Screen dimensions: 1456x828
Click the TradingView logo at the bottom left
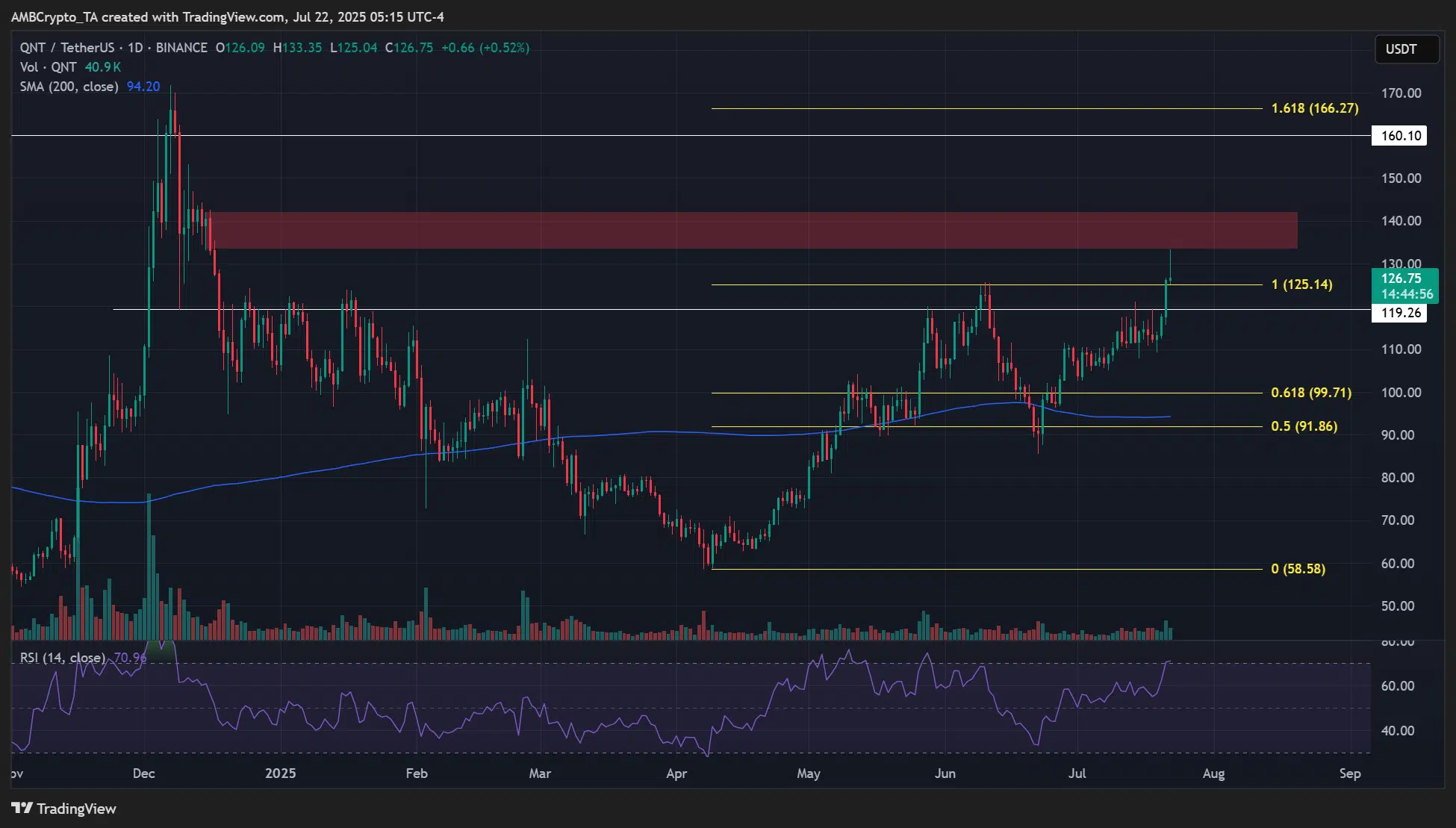coord(64,809)
